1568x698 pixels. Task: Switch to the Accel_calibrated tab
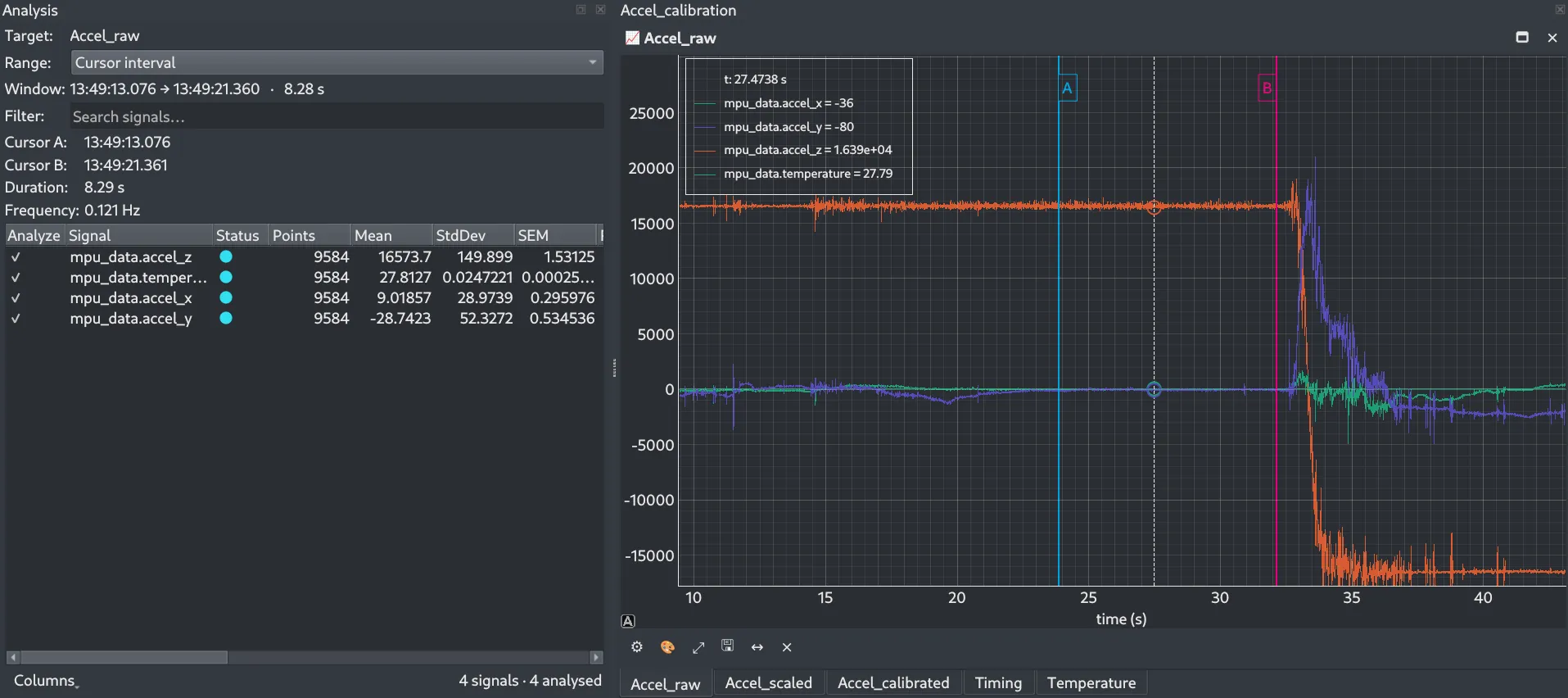[x=893, y=683]
